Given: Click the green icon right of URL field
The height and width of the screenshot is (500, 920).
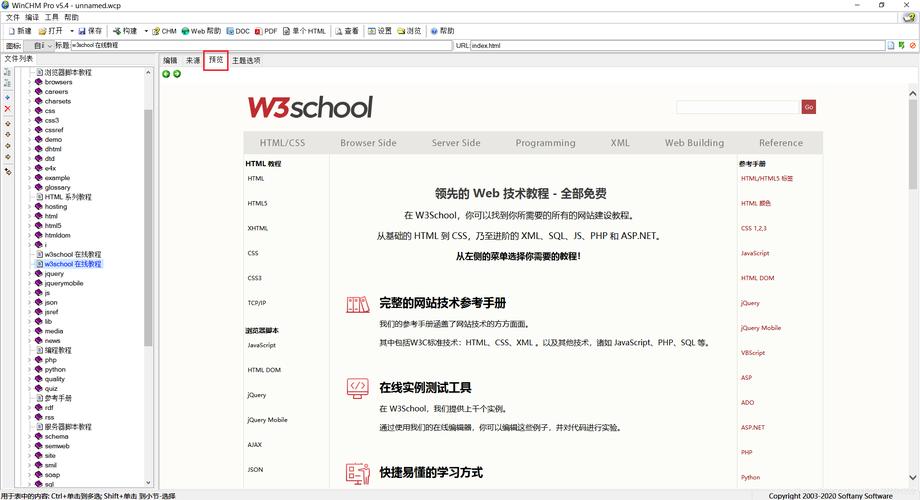Looking at the screenshot, I should coord(902,45).
